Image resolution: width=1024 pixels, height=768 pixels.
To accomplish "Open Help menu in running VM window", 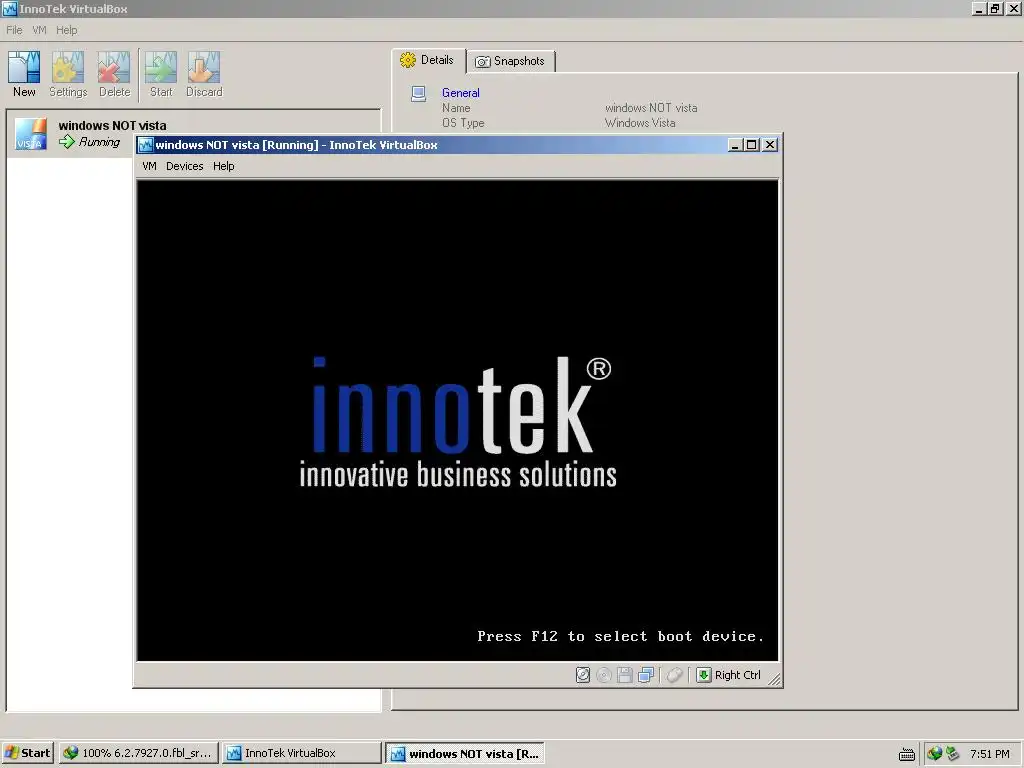I will pyautogui.click(x=223, y=166).
